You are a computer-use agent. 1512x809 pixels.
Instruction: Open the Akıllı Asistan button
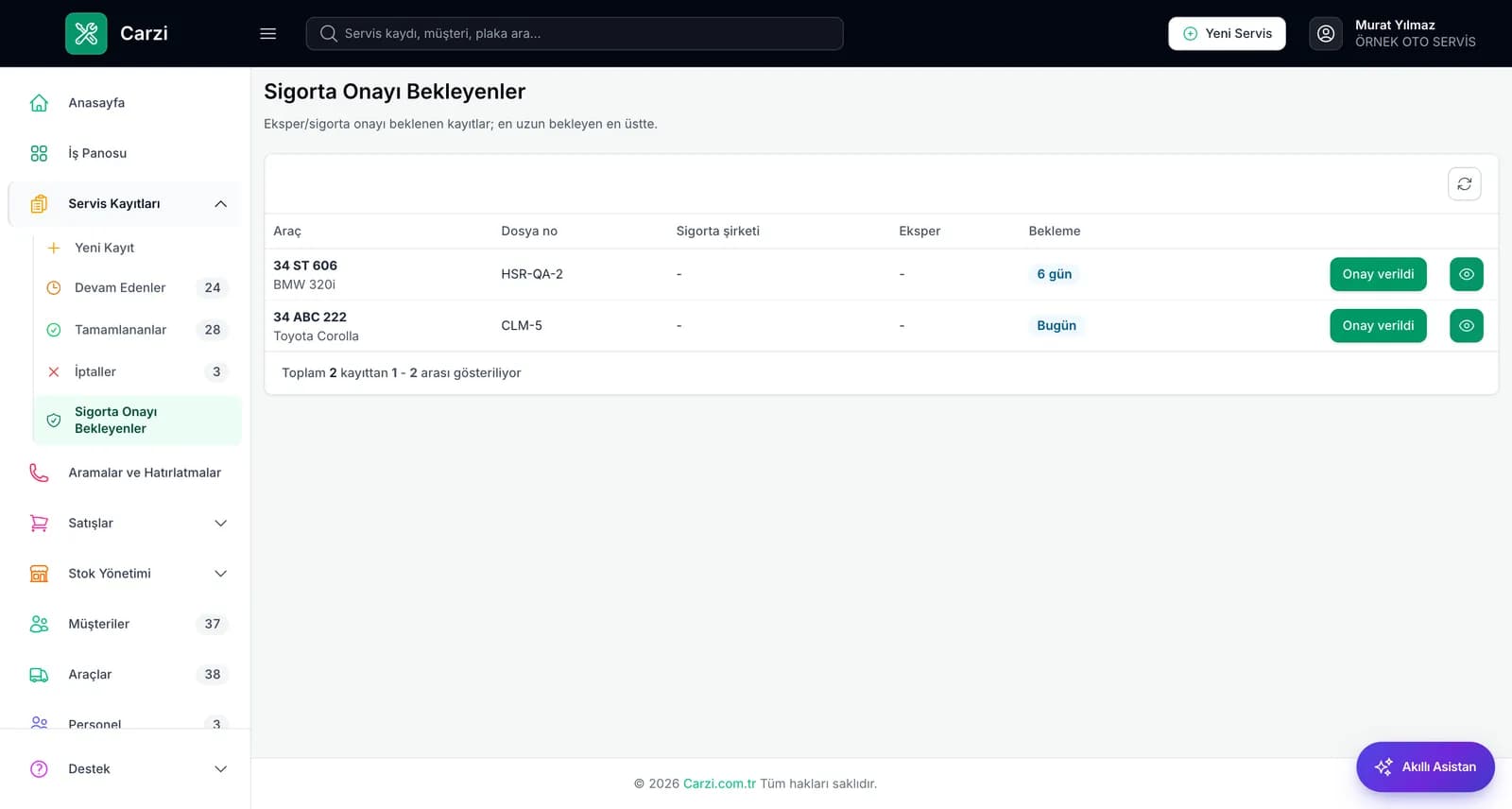(1425, 766)
